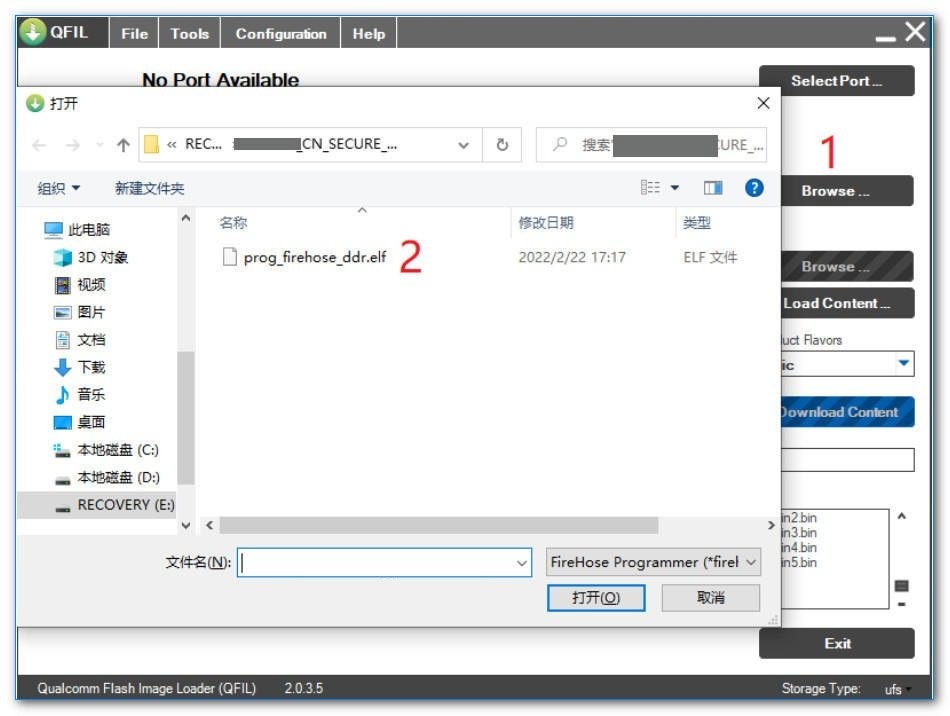Click the search box in dialog

[x=651, y=145]
